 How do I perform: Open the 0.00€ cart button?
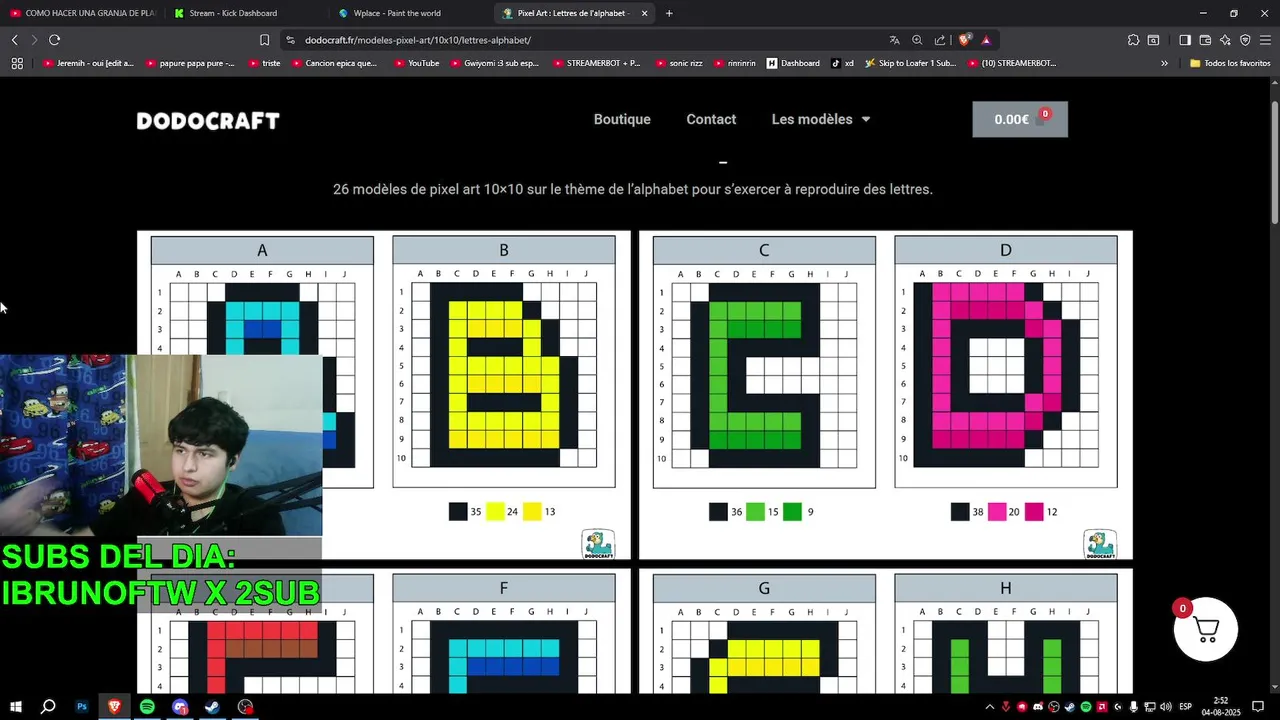pos(1020,119)
